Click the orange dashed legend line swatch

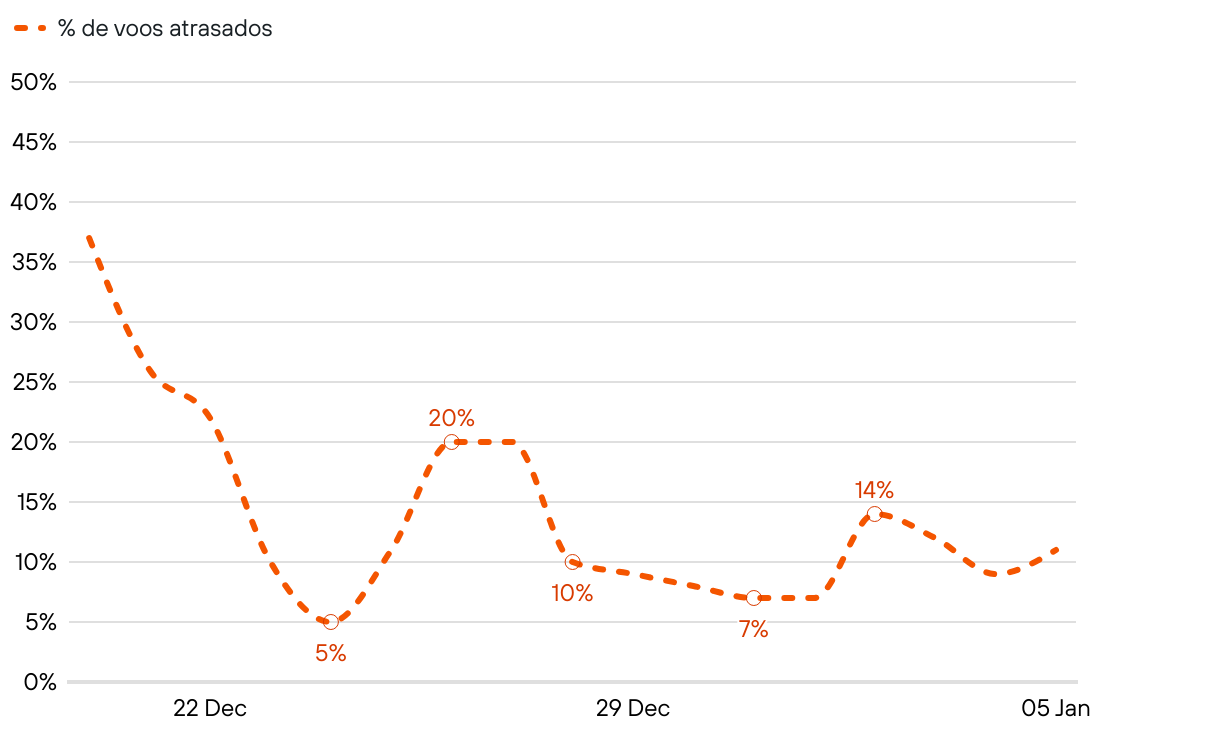coord(30,29)
